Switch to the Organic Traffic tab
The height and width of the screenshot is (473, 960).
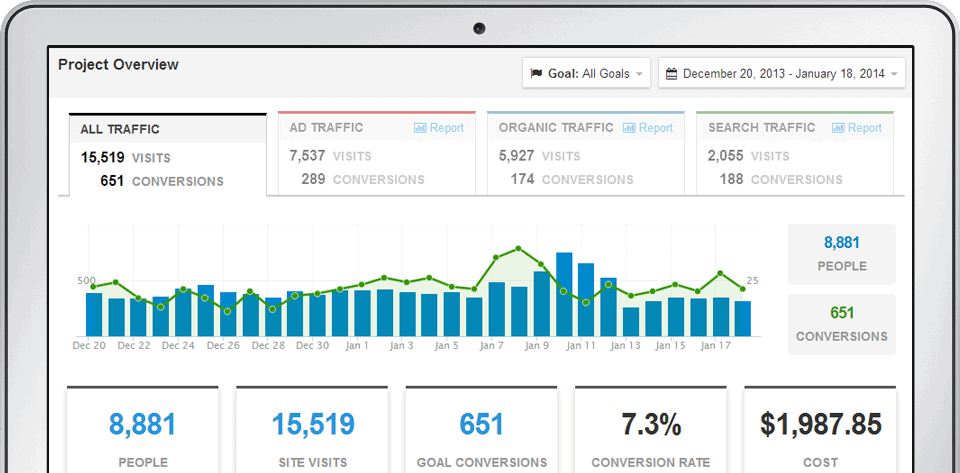586,154
